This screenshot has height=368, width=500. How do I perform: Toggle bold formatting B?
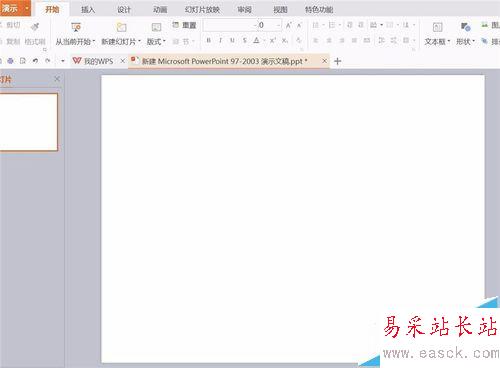point(208,40)
